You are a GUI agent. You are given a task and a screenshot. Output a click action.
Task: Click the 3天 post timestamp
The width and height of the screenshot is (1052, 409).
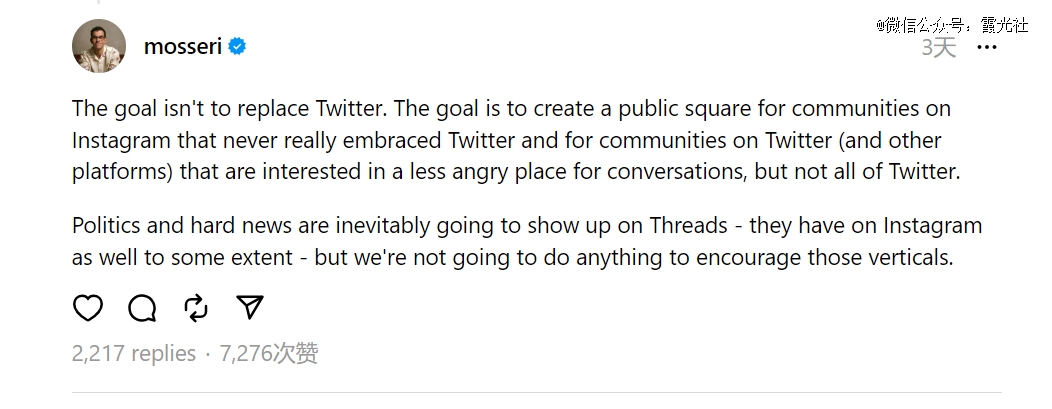point(938,48)
